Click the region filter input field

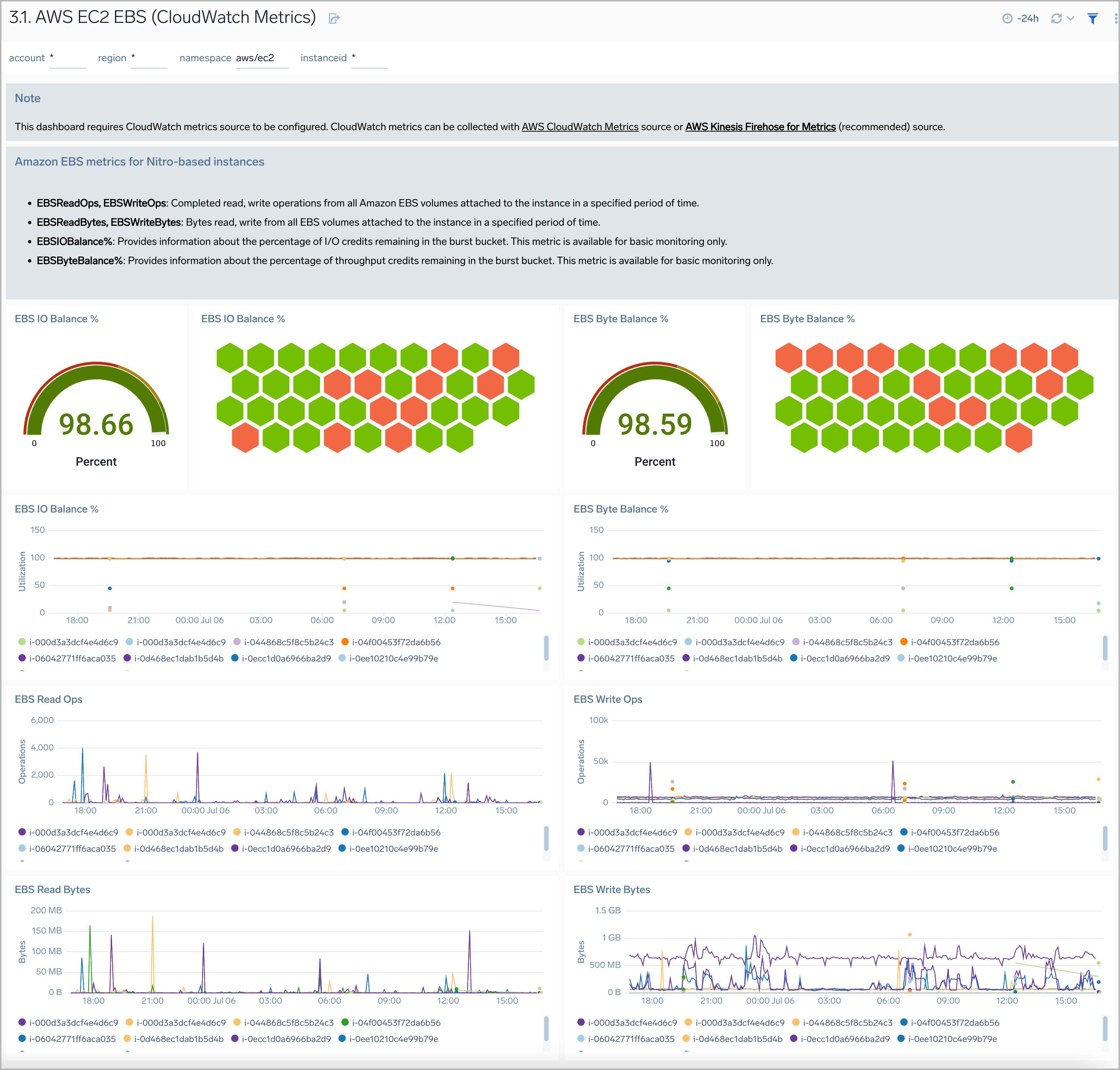(x=149, y=58)
